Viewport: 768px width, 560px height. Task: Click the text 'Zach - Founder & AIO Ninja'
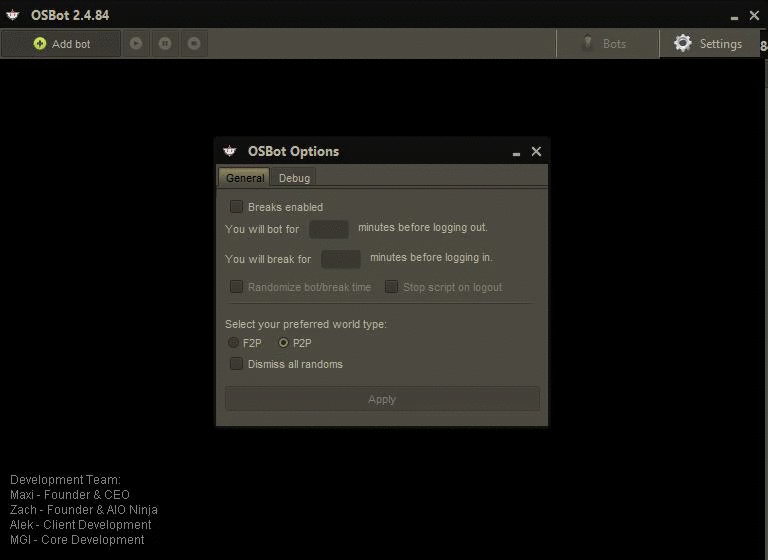84,510
